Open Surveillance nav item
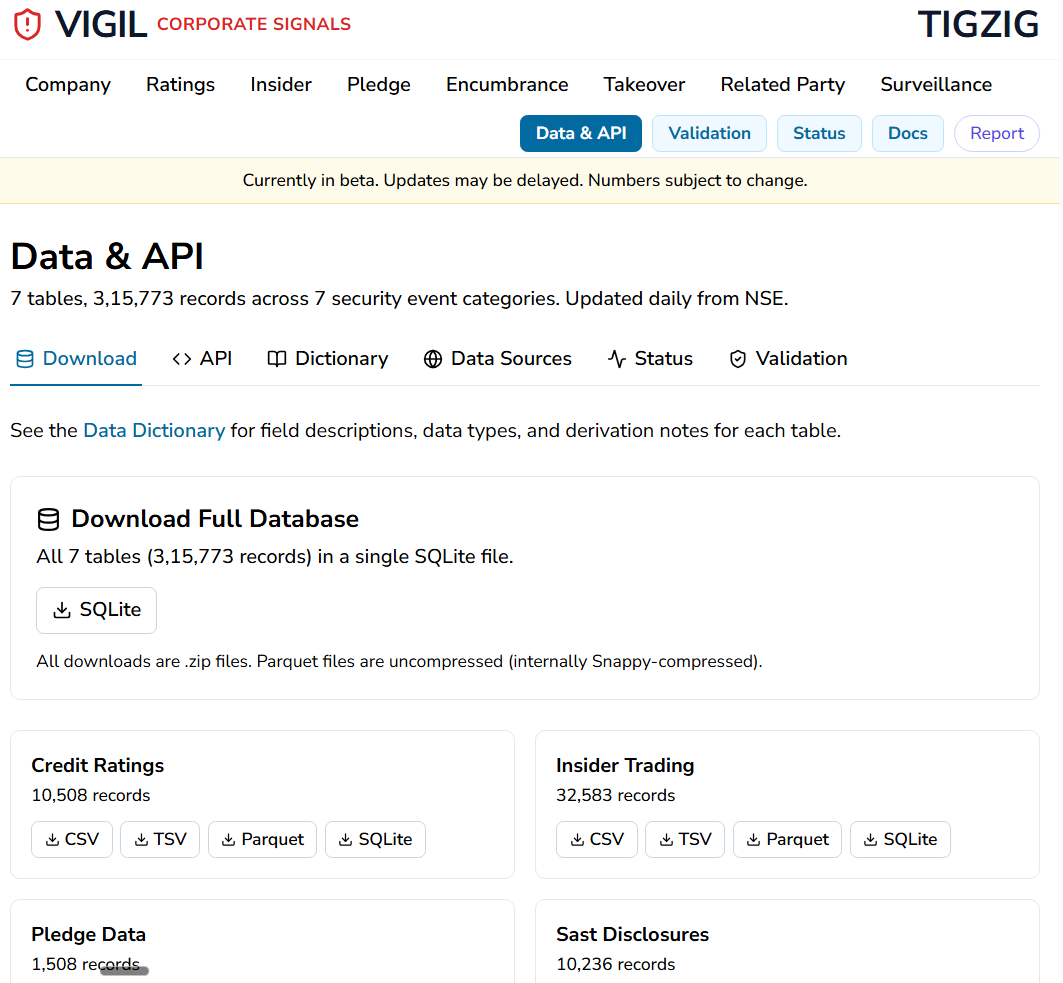The height and width of the screenshot is (983, 1063). (936, 85)
